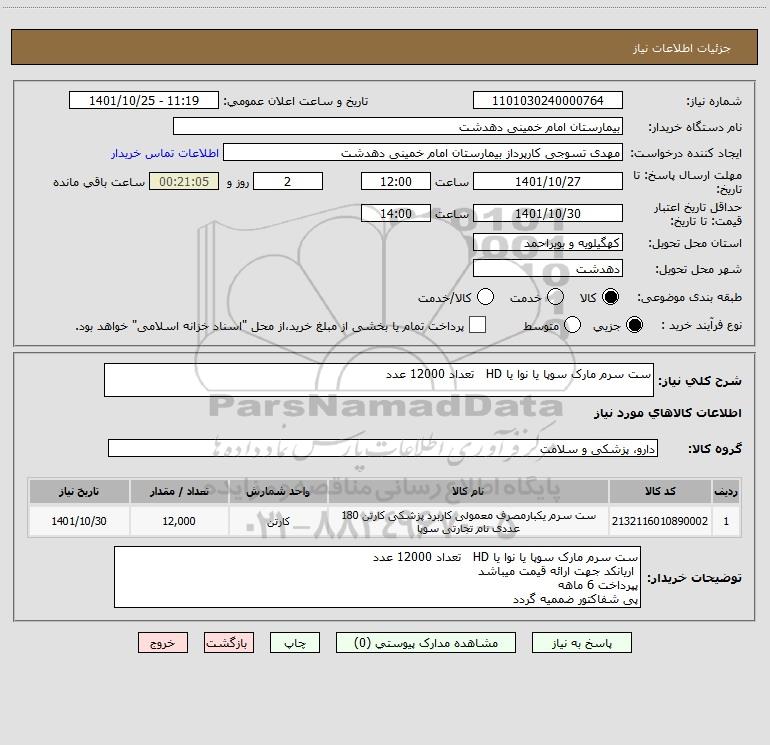
Task: Click the price validity date 1401/10/30
Action: pos(548,213)
